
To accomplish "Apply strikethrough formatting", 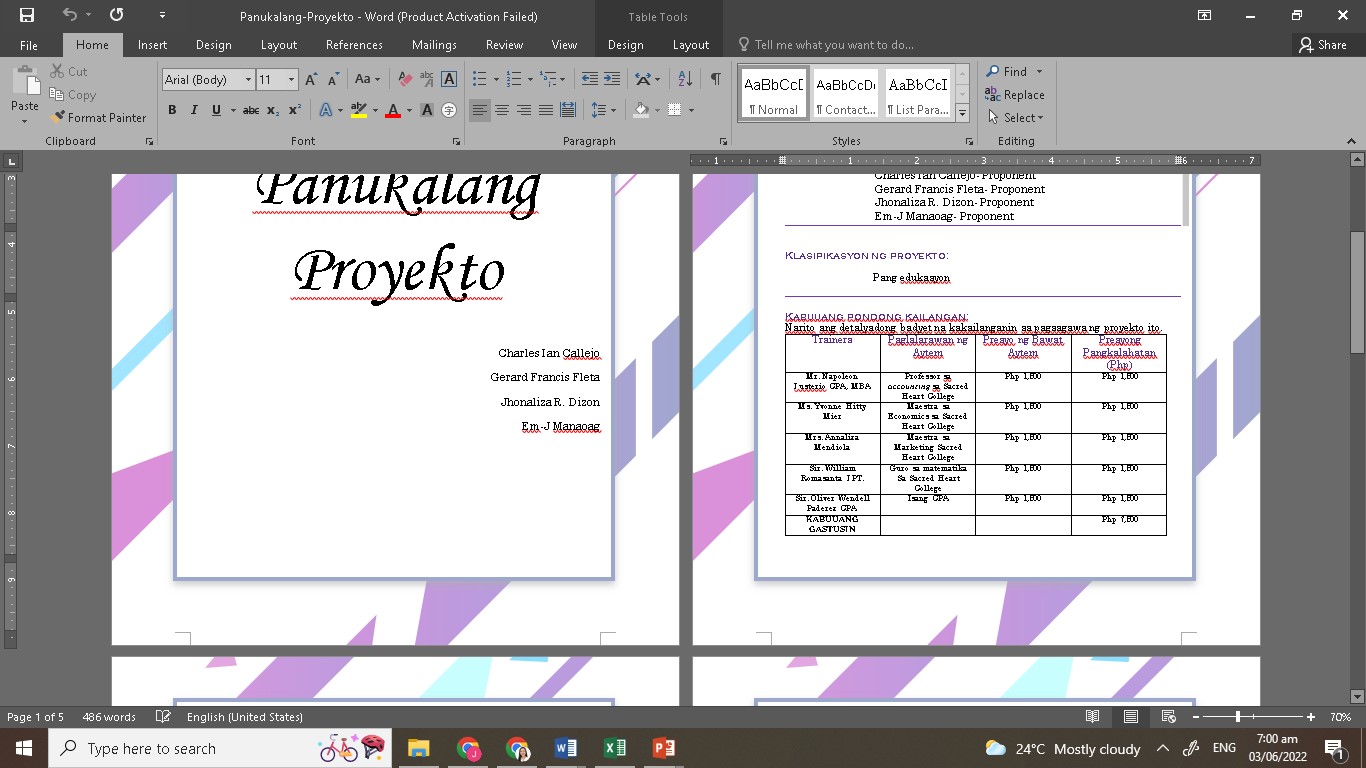I will click(251, 110).
